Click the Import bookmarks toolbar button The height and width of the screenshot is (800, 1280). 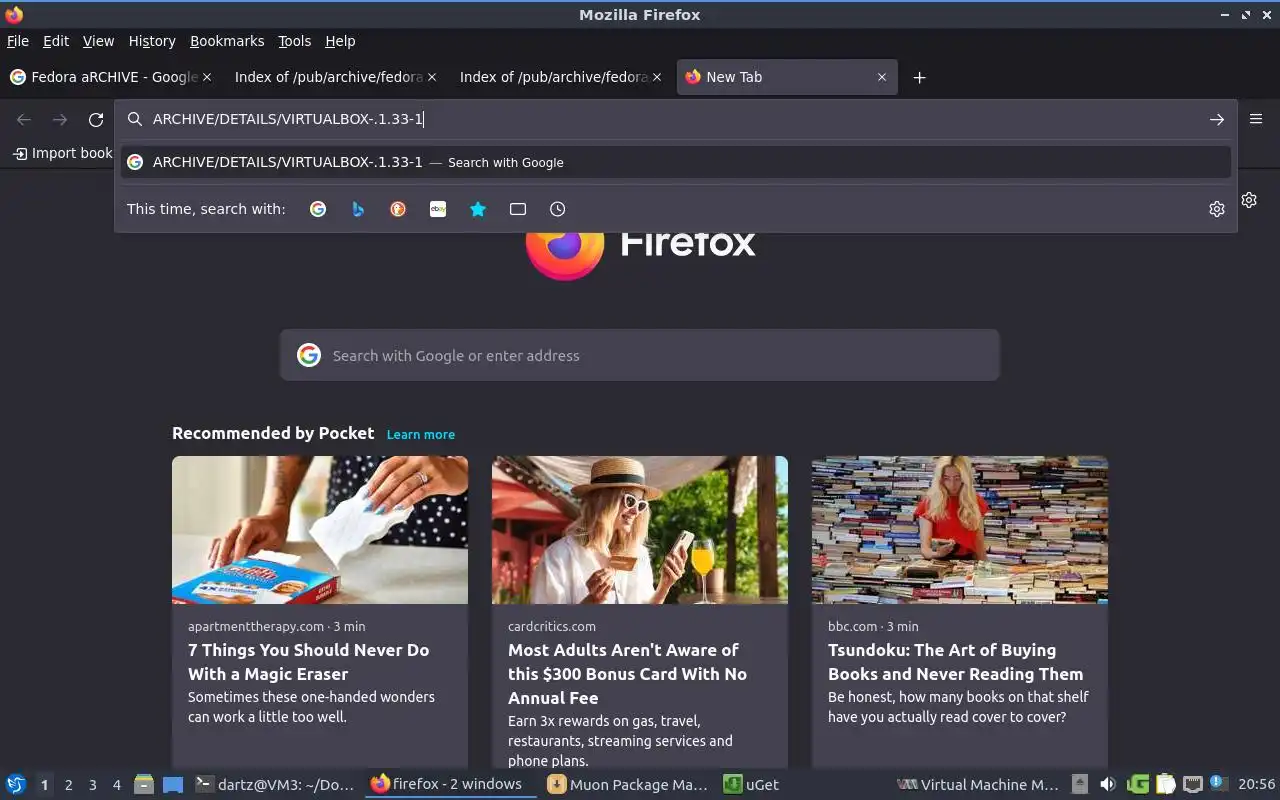[62, 153]
